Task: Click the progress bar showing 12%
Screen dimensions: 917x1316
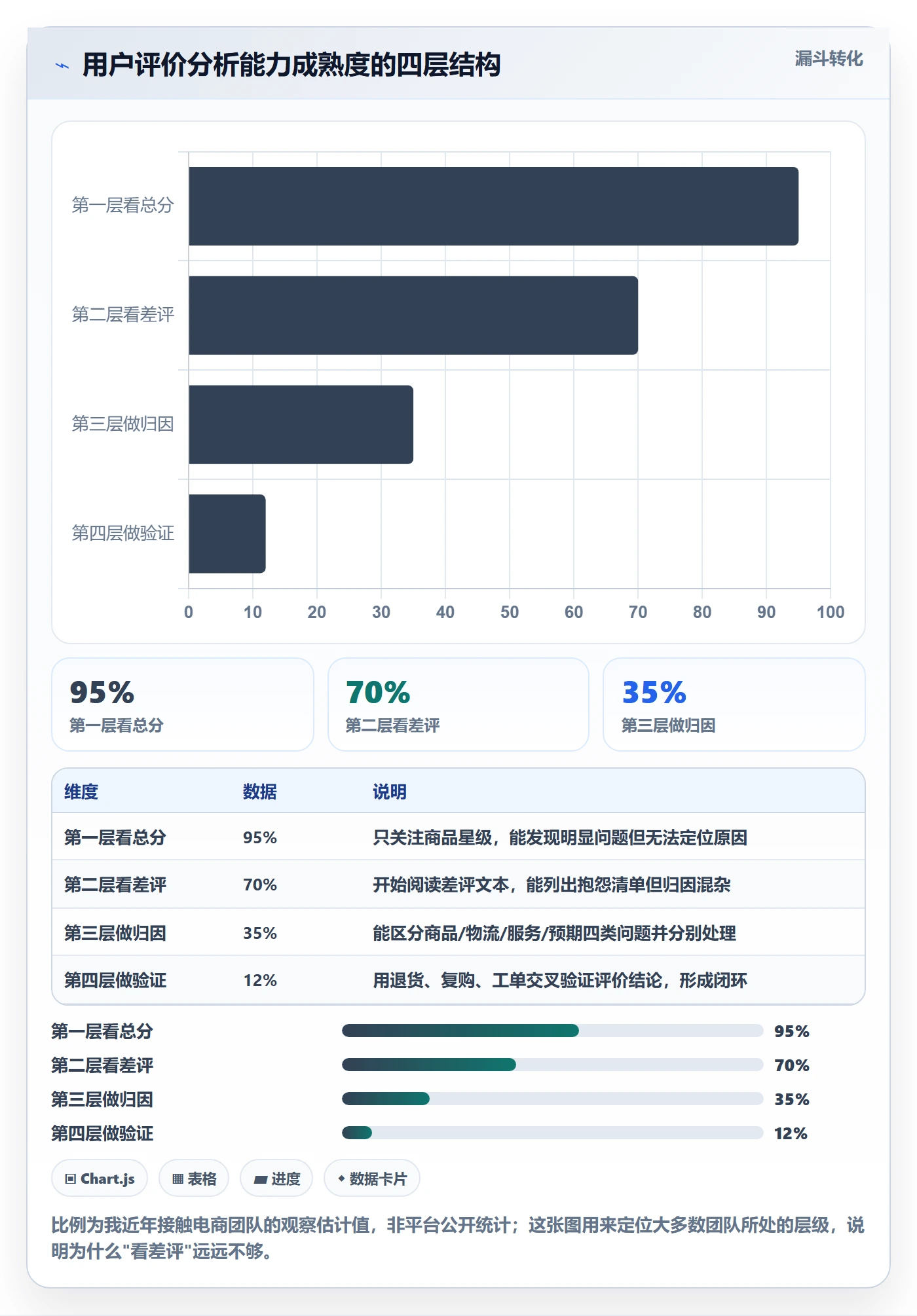Action: pyautogui.click(x=552, y=1133)
